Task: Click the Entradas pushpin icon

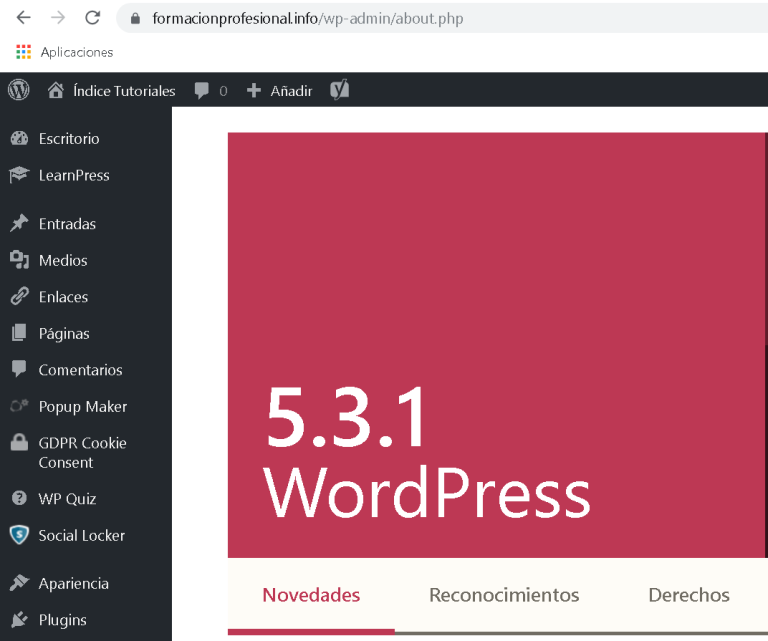Action: [x=19, y=223]
